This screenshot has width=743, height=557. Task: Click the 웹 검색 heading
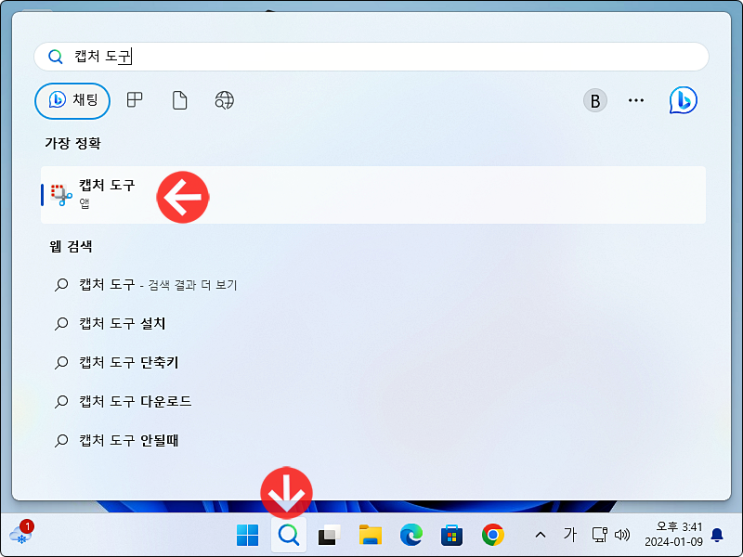tap(71, 247)
